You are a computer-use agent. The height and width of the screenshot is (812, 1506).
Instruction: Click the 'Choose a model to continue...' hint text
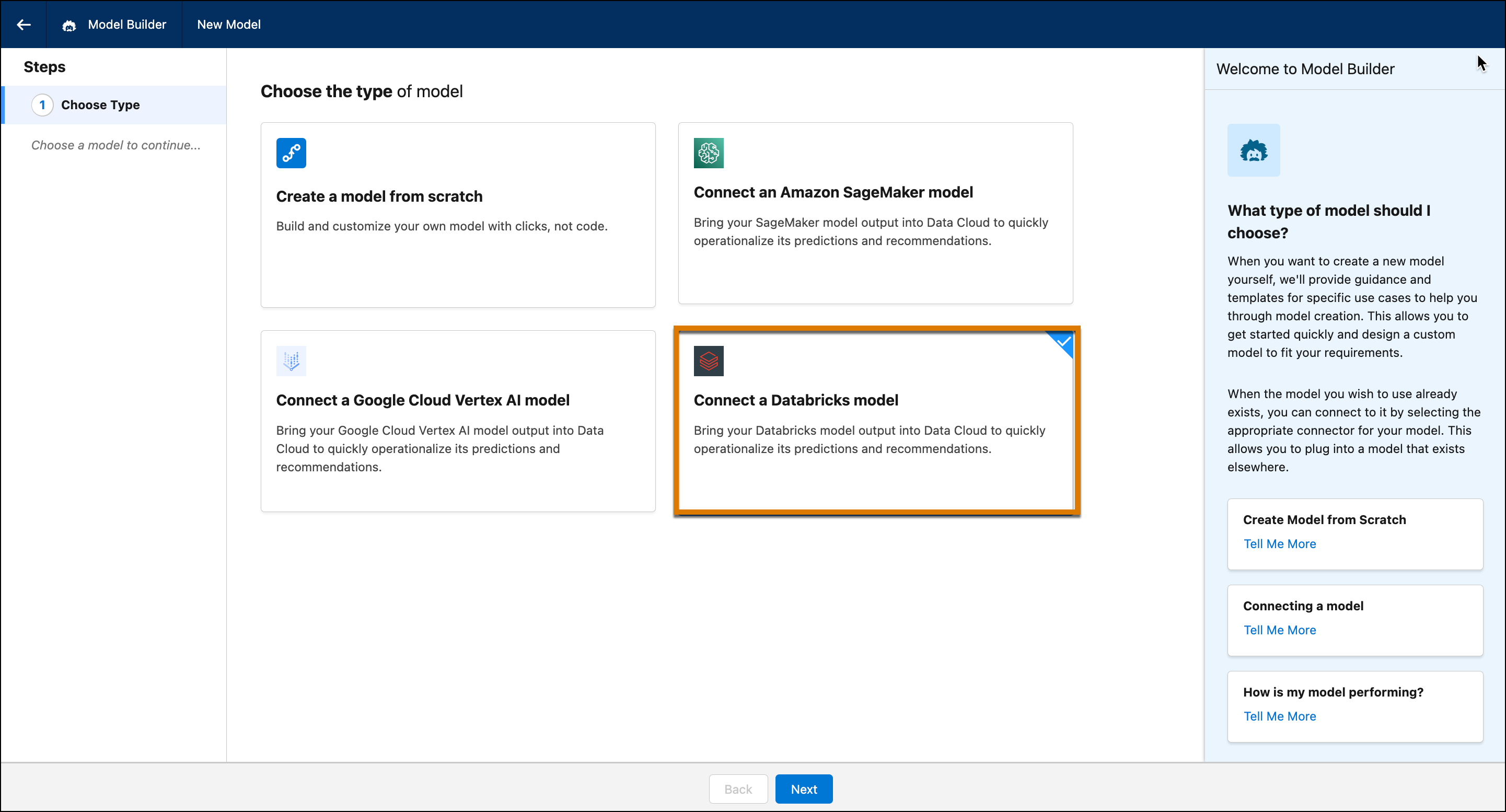click(116, 145)
